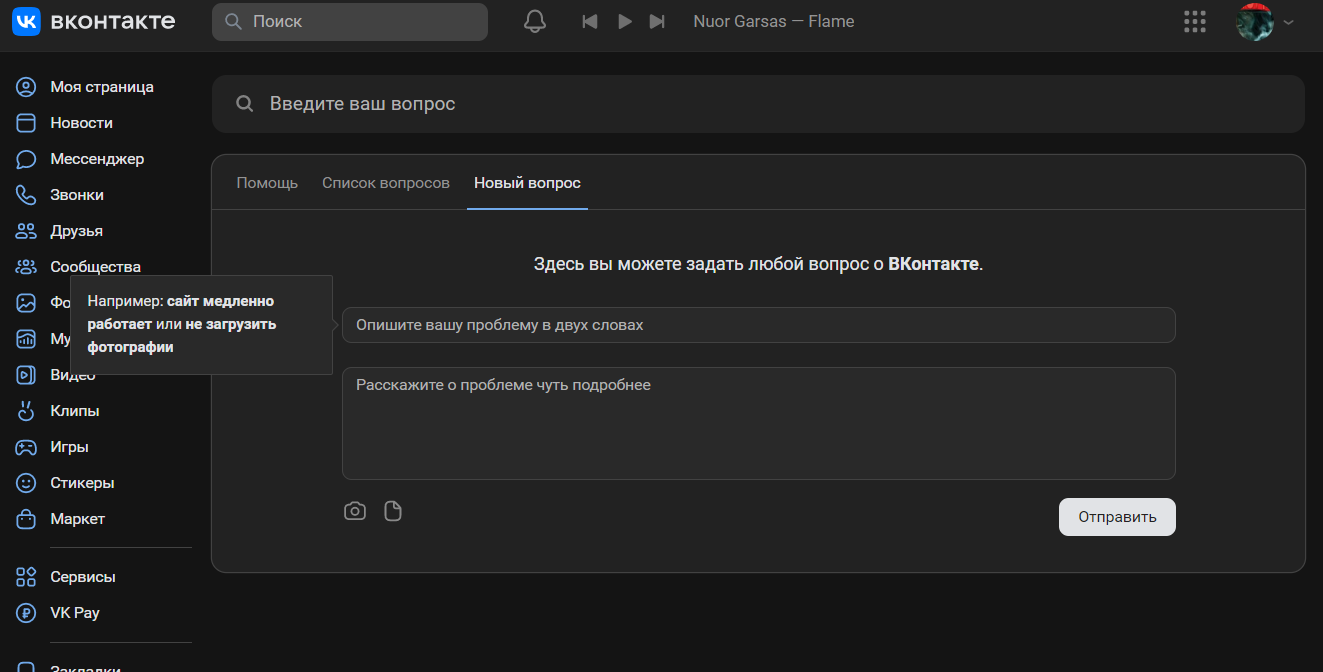Open Маркет section

[78, 519]
